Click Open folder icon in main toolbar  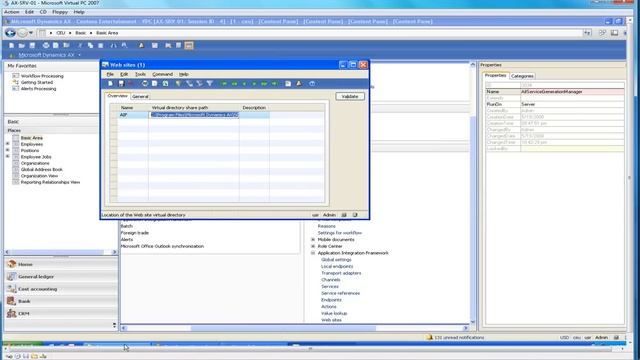pos(21,45)
